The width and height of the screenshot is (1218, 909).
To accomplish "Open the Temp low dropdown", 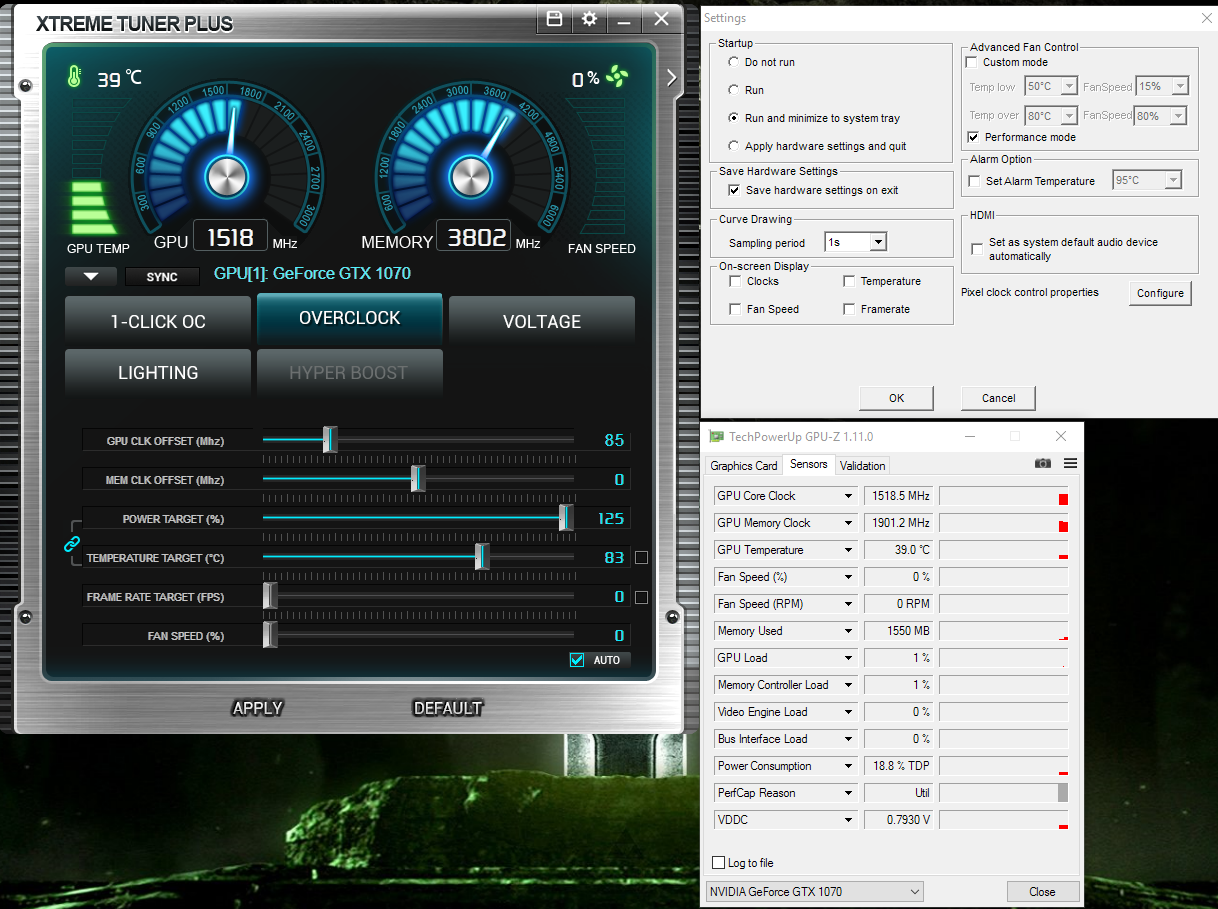I will [x=1051, y=87].
